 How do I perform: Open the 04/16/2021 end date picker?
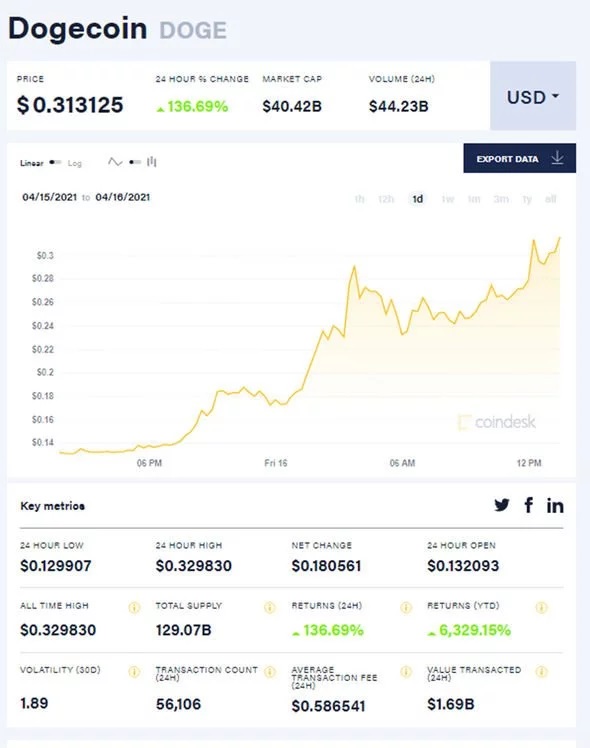tap(123, 197)
